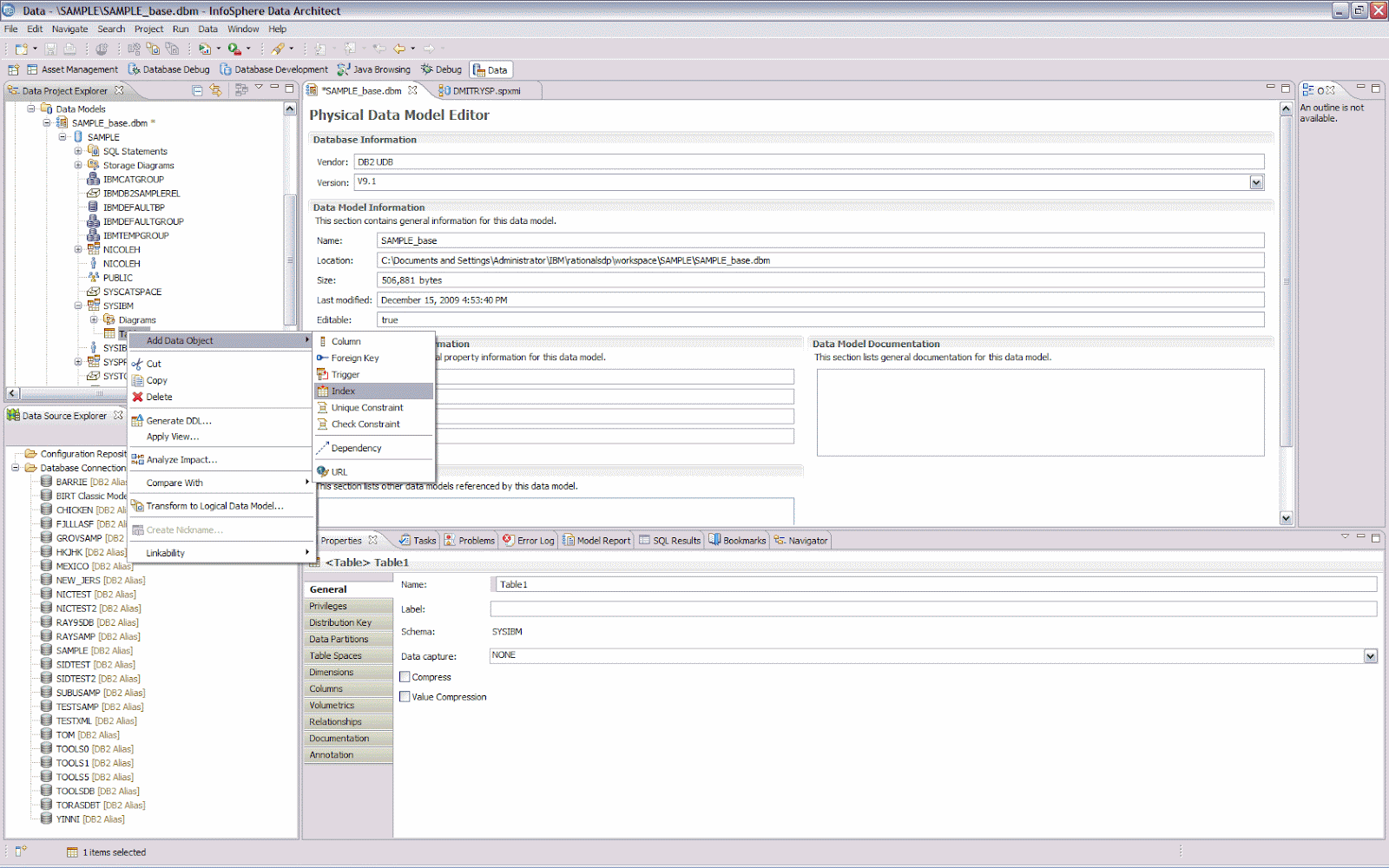The width and height of the screenshot is (1389, 868).
Task: Close the SAMPLE_base.dbm editor tab
Action: [412, 90]
